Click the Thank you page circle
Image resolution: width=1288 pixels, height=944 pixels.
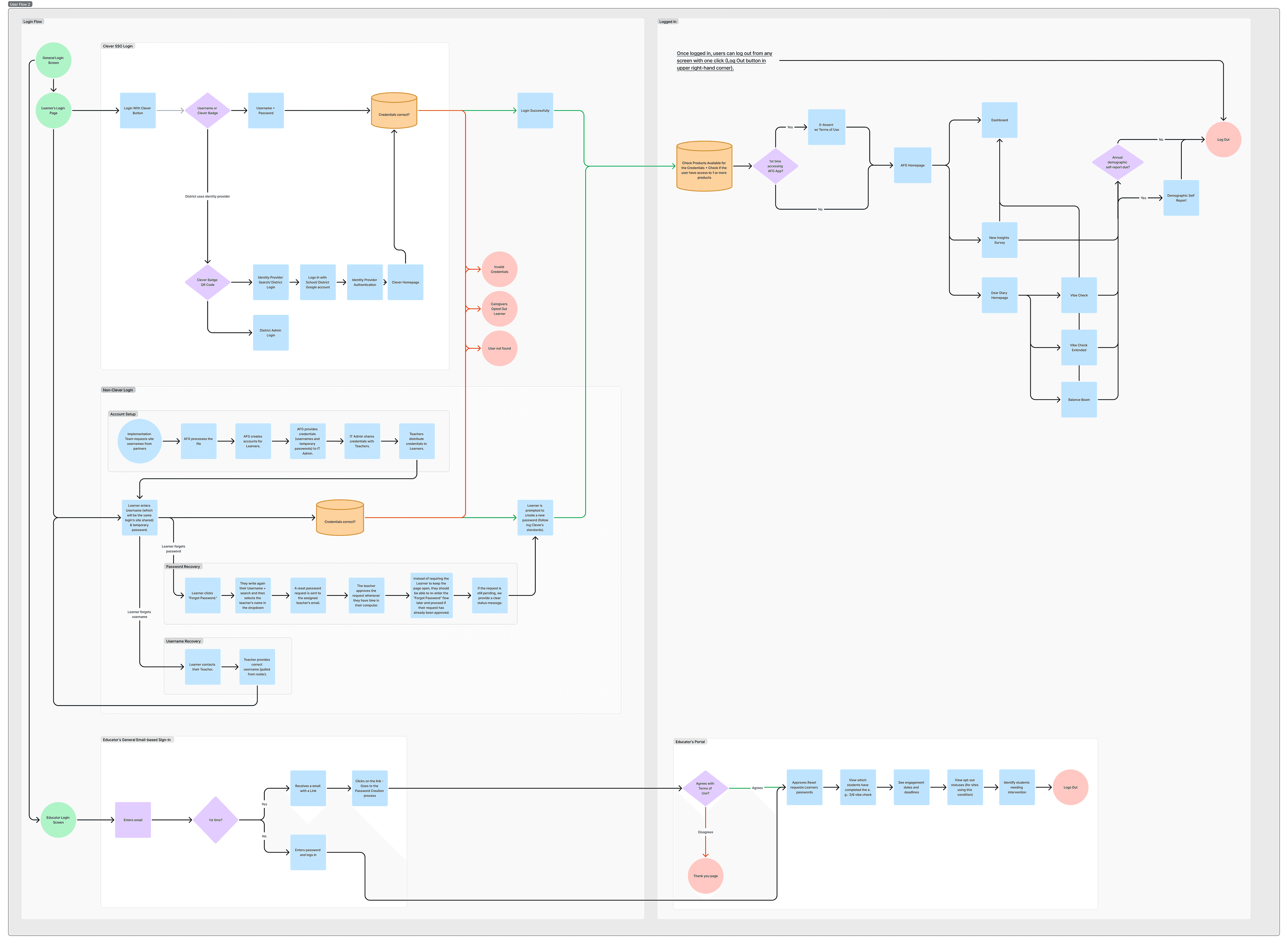pyautogui.click(x=705, y=876)
